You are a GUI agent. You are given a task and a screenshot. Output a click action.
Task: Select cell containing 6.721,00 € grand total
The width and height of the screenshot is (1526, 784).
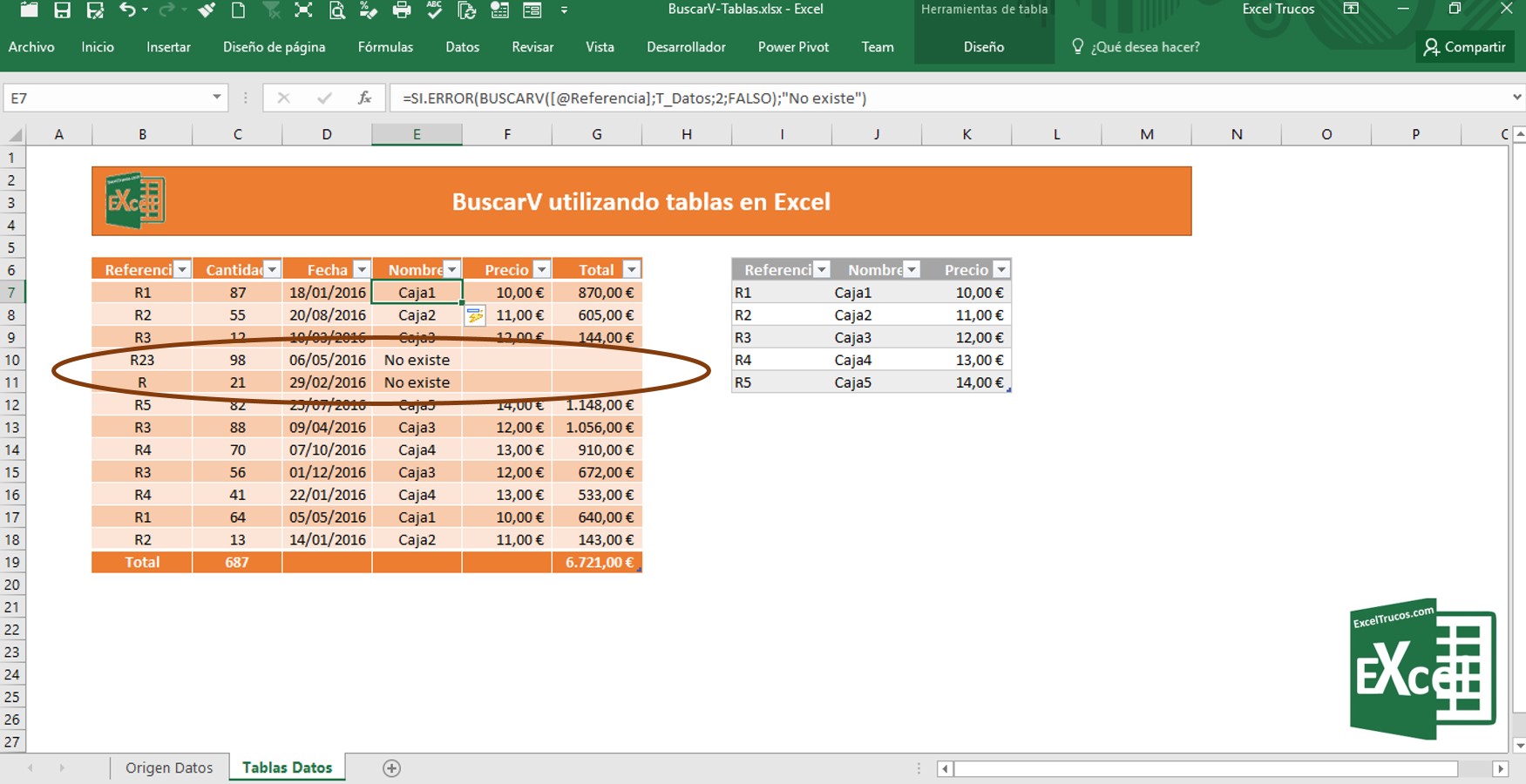point(598,563)
